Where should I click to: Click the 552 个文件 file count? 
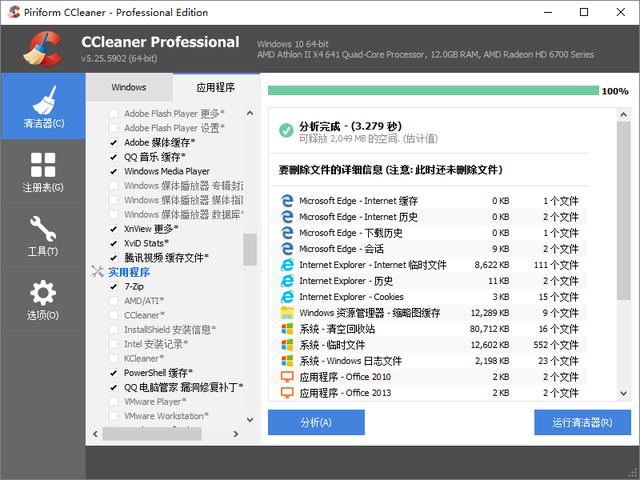(556, 345)
